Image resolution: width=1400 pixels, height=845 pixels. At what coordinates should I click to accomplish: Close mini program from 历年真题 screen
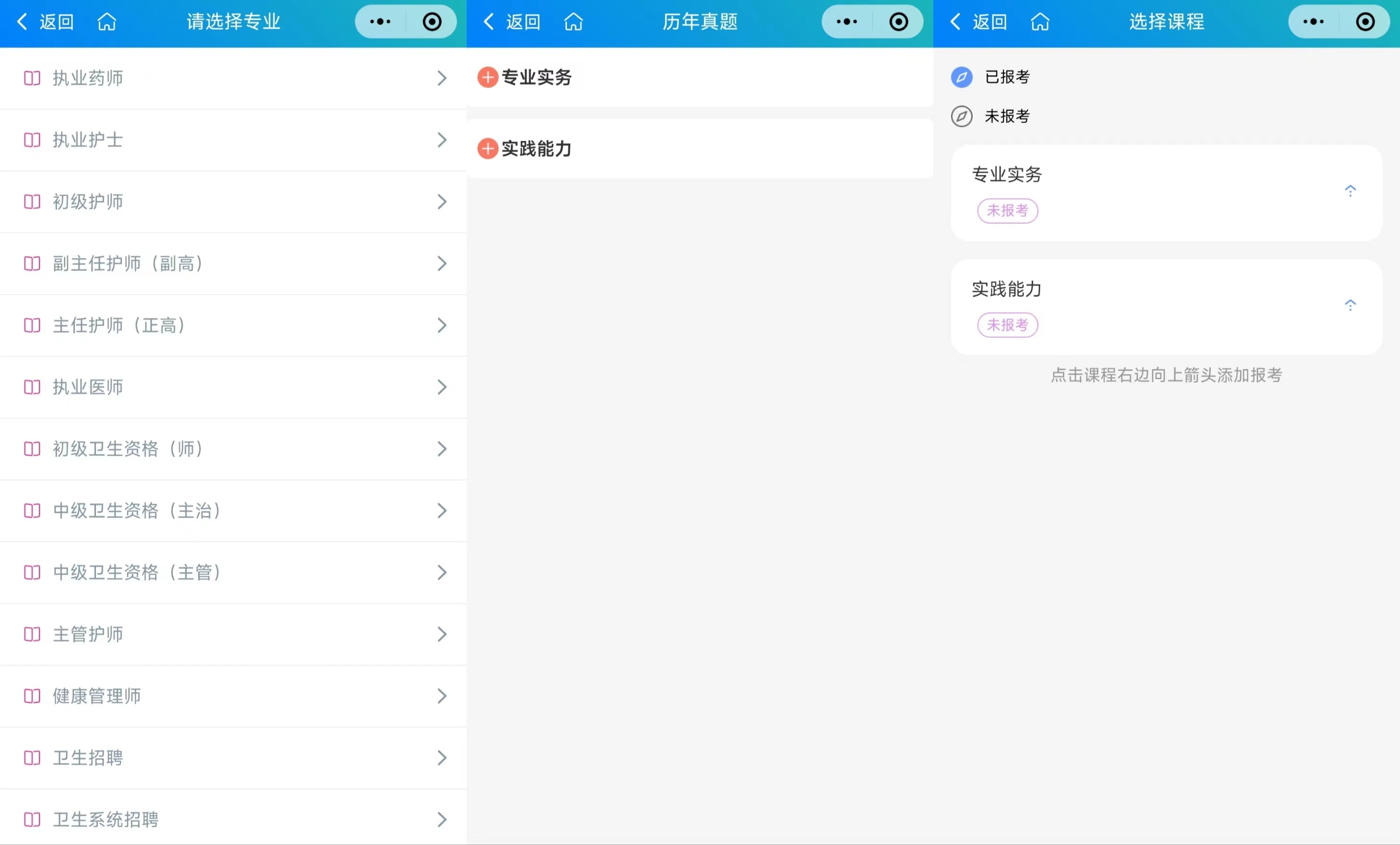[898, 22]
